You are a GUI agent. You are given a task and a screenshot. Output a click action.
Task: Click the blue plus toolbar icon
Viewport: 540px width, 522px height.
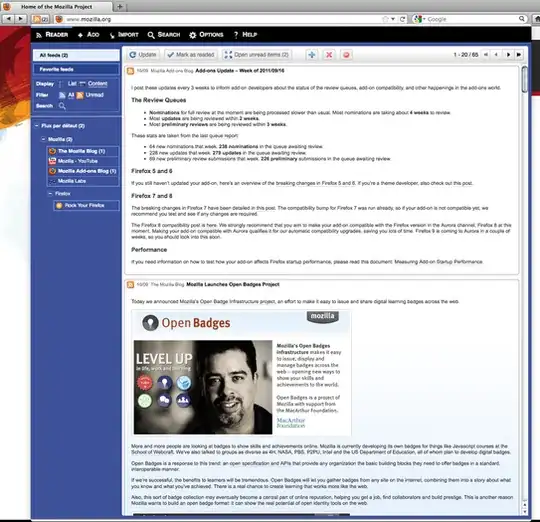pyautogui.click(x=312, y=55)
